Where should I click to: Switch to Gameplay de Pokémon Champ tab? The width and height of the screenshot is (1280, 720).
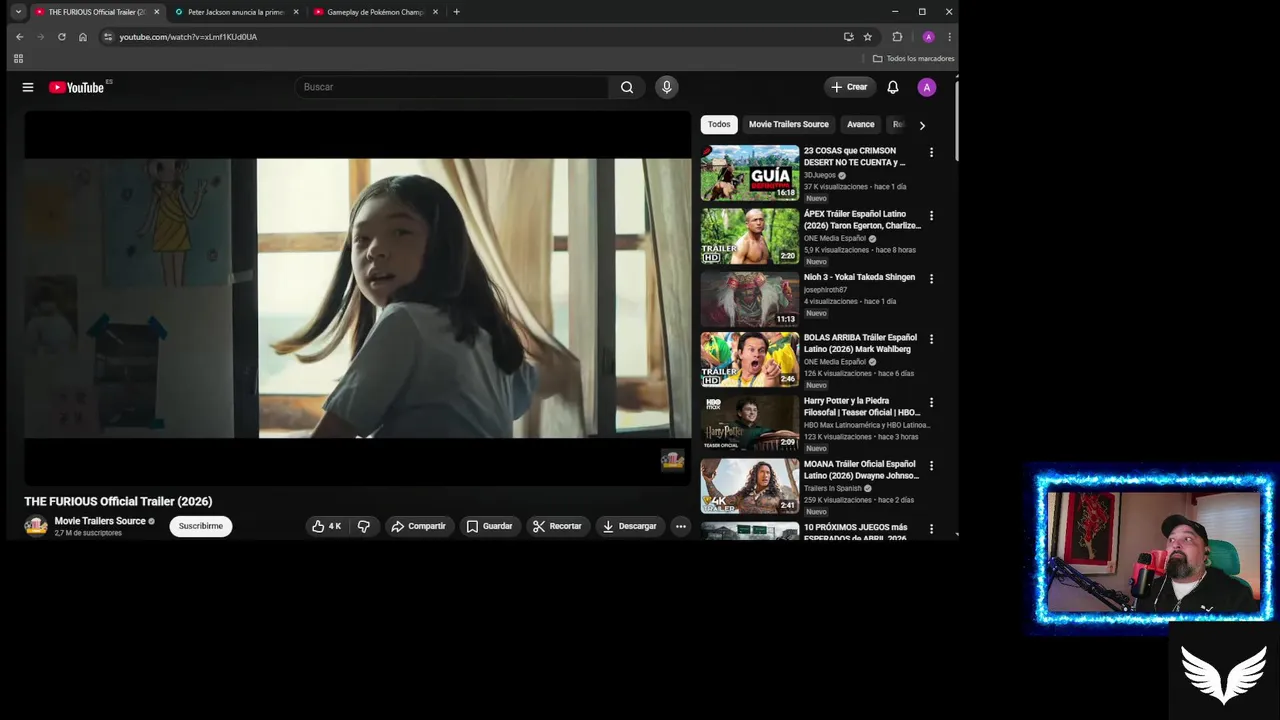tap(375, 12)
